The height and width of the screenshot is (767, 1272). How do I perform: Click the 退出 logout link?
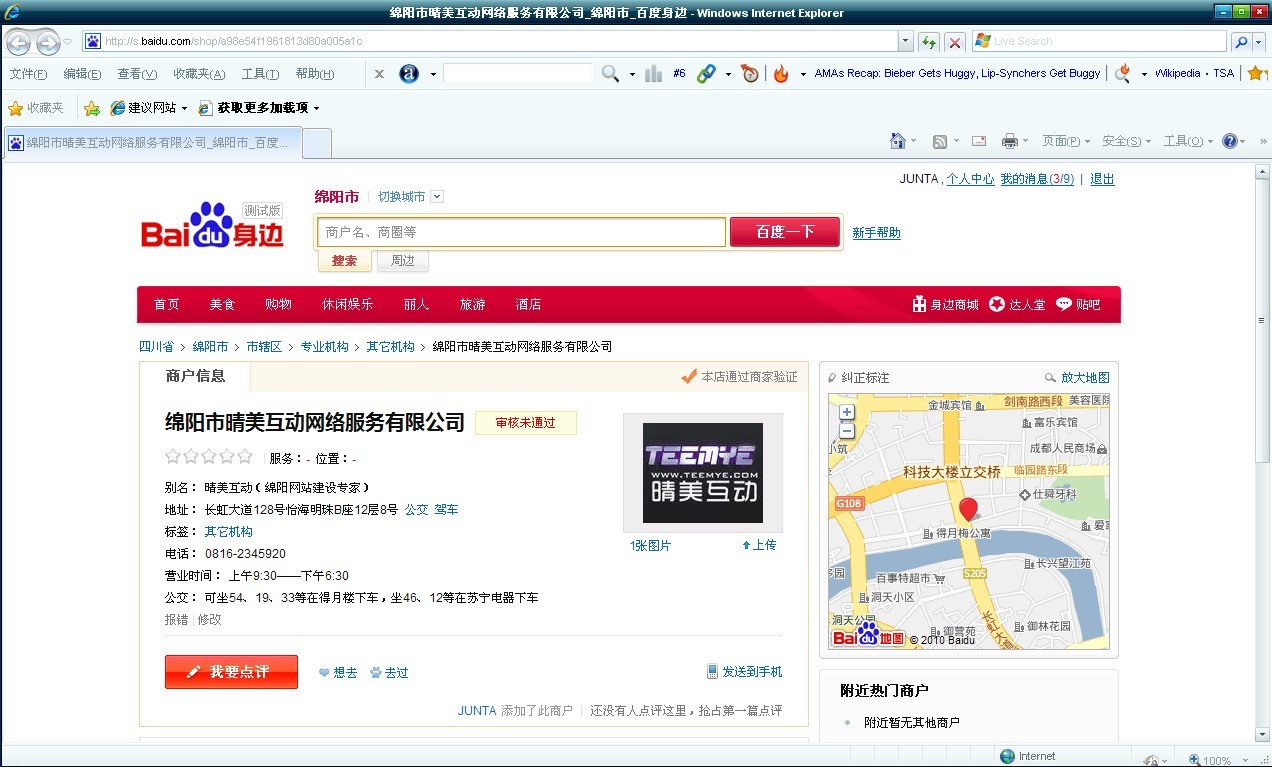(1102, 179)
